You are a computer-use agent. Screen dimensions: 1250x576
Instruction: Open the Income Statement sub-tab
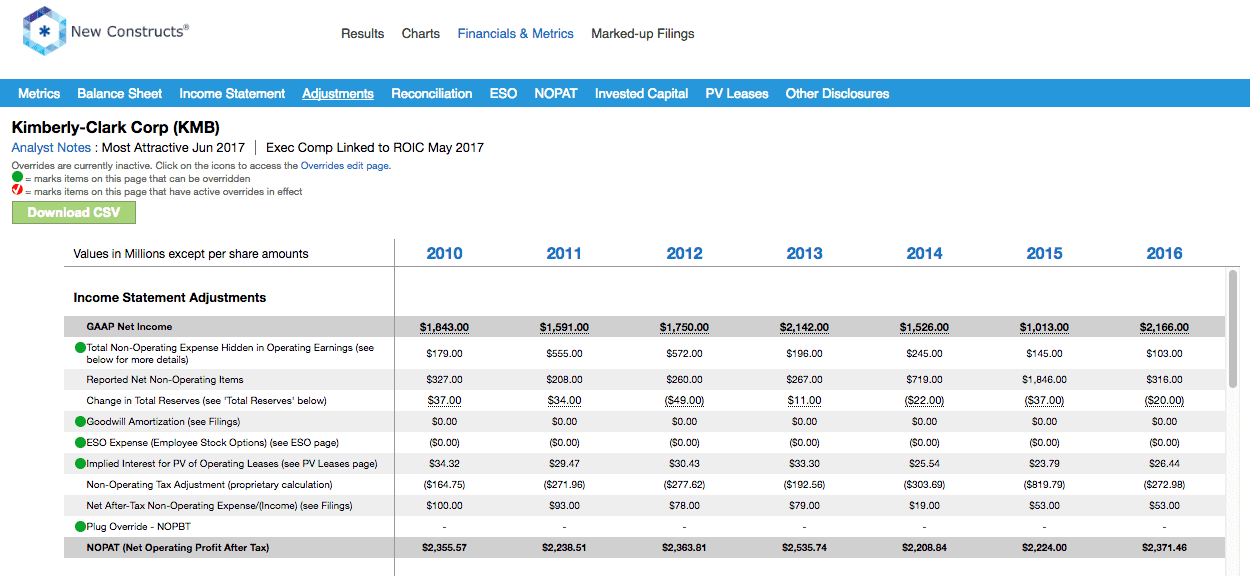pos(232,94)
